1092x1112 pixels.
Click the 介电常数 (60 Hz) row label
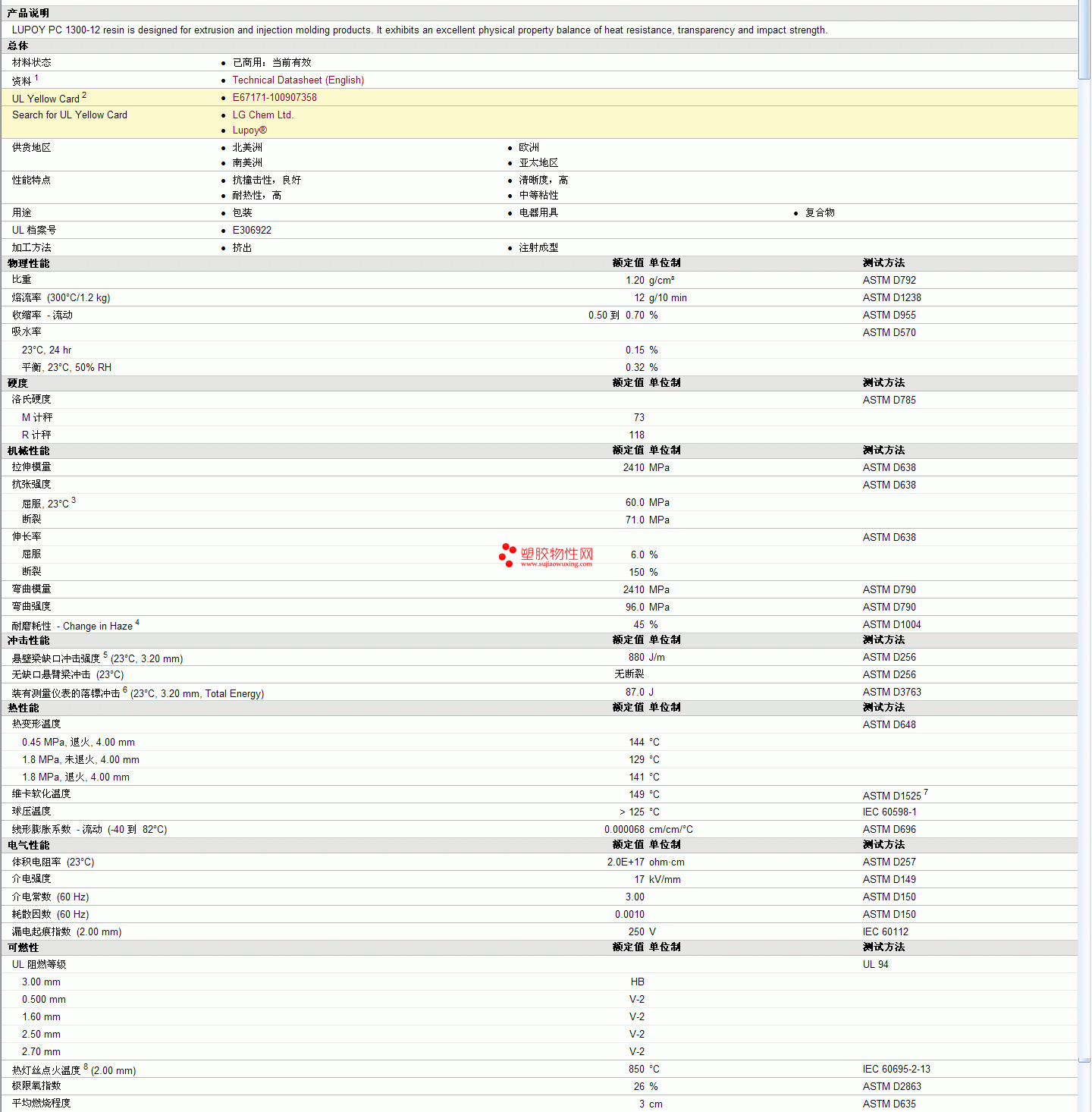[x=50, y=897]
